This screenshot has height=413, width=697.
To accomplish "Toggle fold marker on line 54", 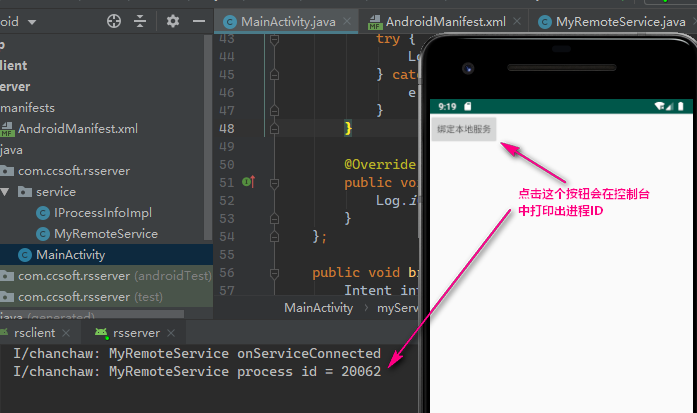I will 274,237.
